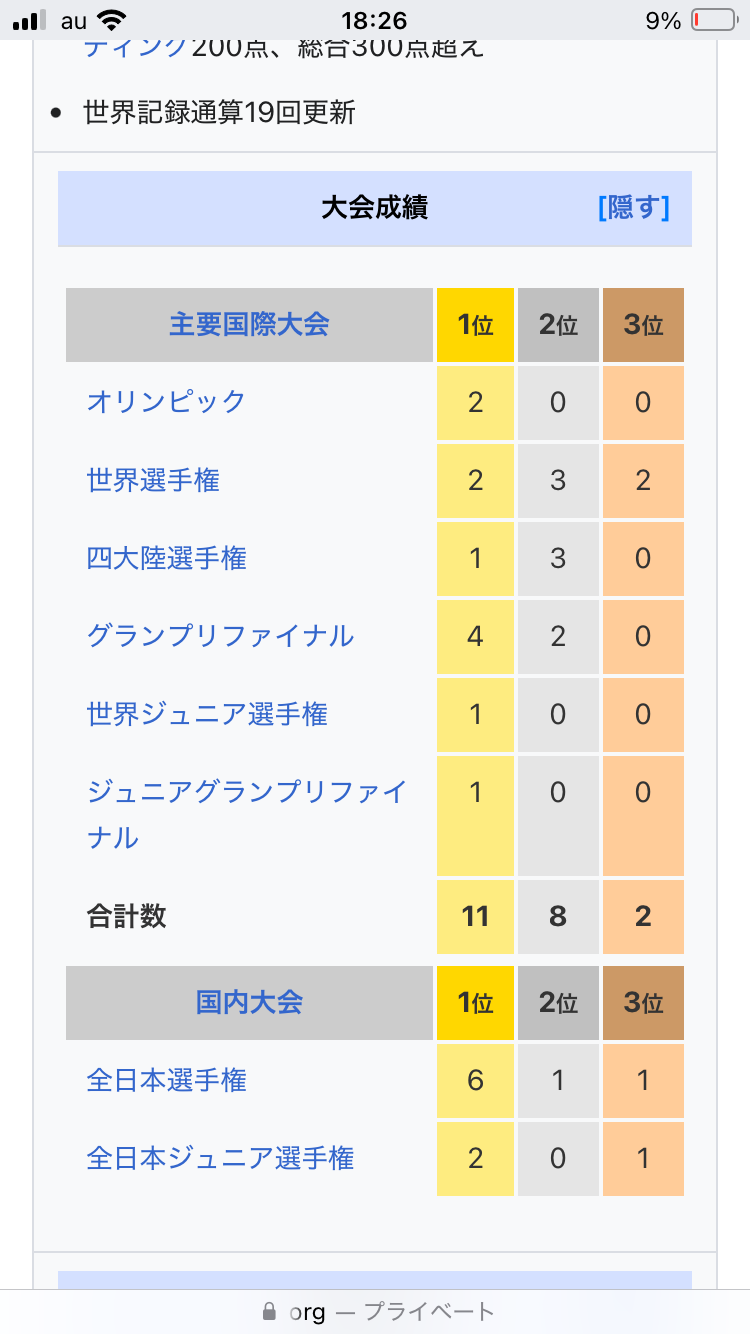Open the 全日本ジュニア選手権 link
This screenshot has height=1334, width=750.
(220, 1158)
